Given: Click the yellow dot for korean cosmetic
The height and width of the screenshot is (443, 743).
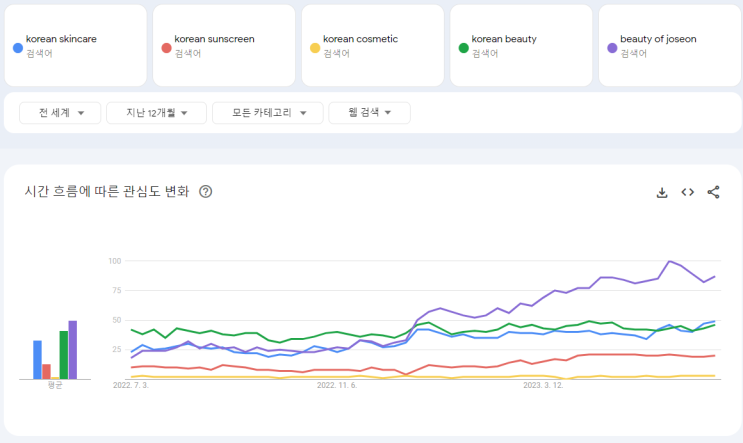Looking at the screenshot, I should 315,47.
